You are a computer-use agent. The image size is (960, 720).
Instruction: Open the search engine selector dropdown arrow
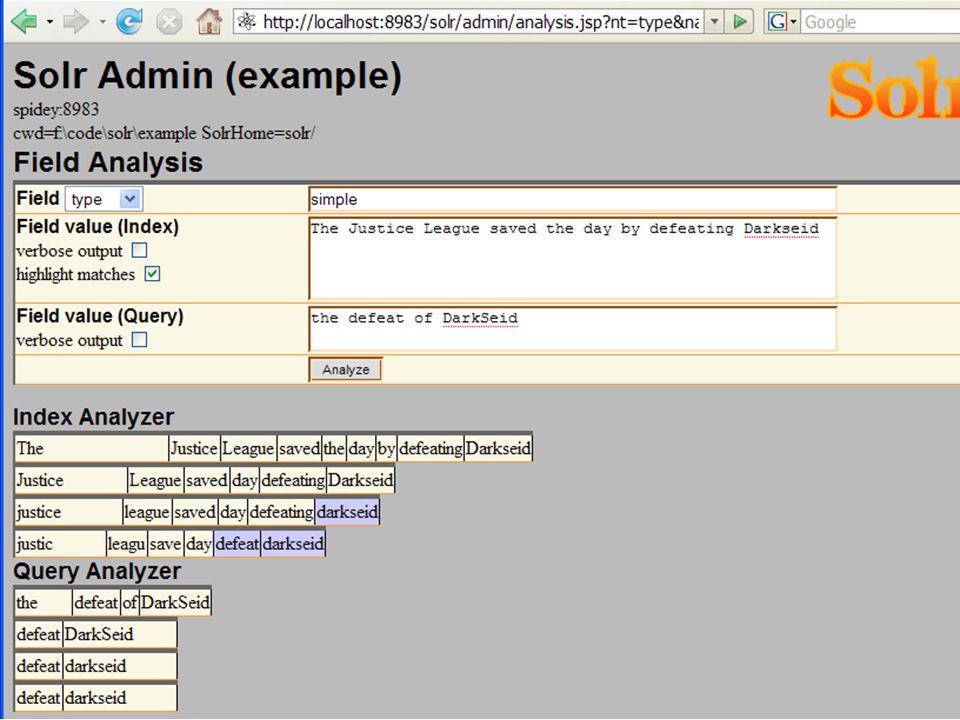point(794,22)
